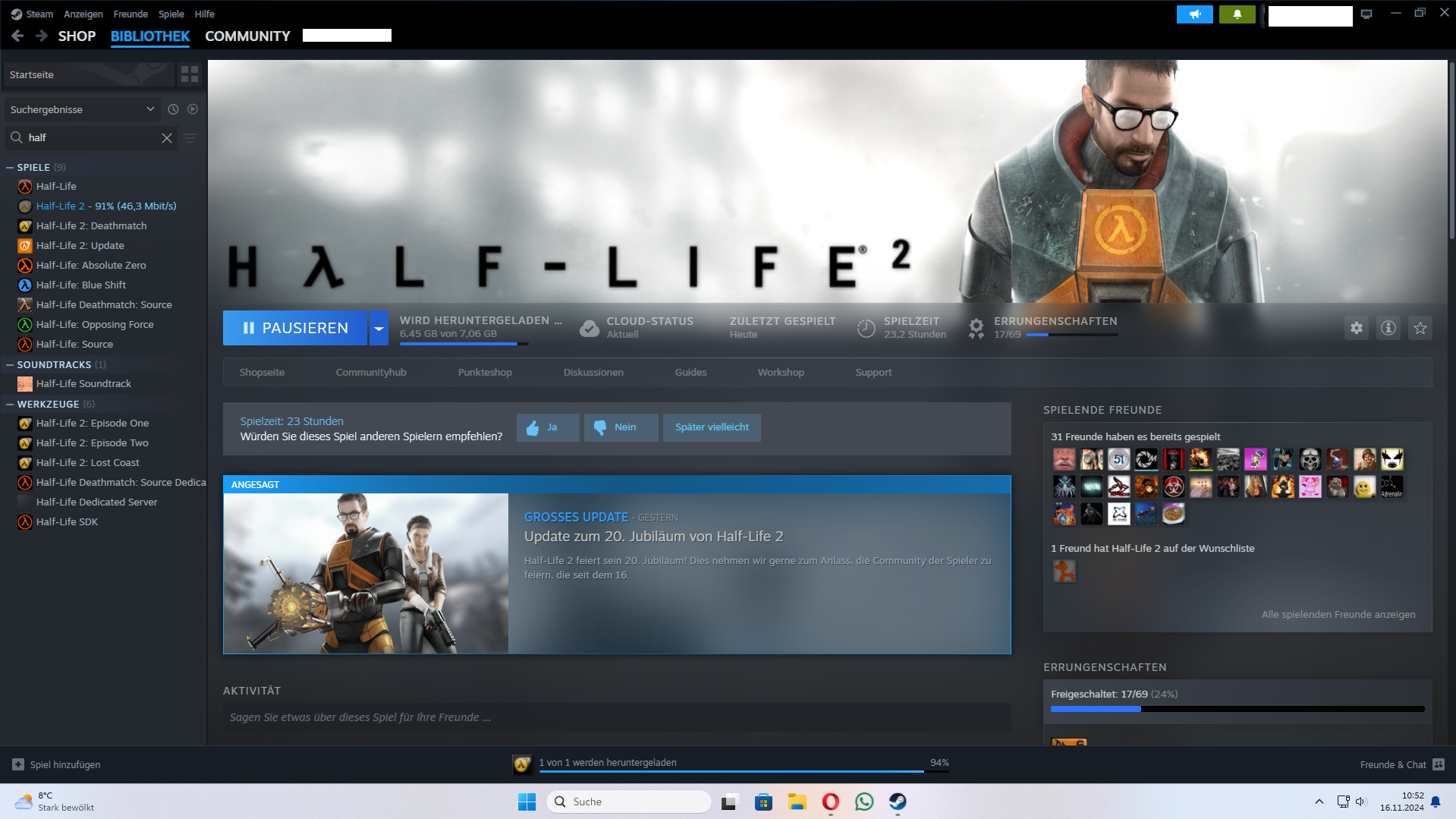The width and height of the screenshot is (1456, 819).
Task: Open game settings gear icon
Action: tap(1356, 328)
